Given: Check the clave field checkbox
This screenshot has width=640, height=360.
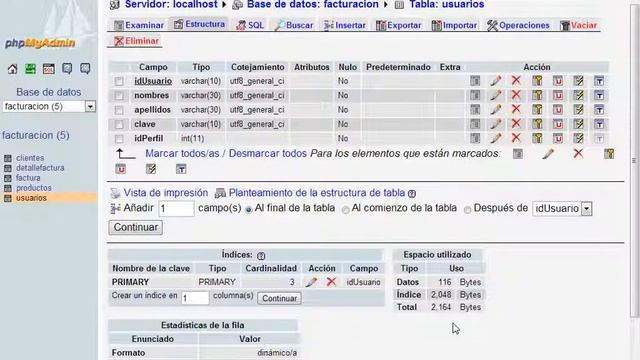Looking at the screenshot, I should tap(119, 124).
